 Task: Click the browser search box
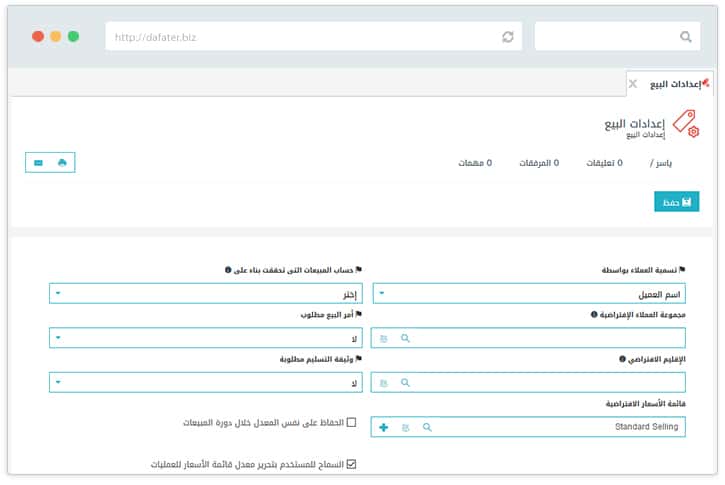[x=617, y=37]
